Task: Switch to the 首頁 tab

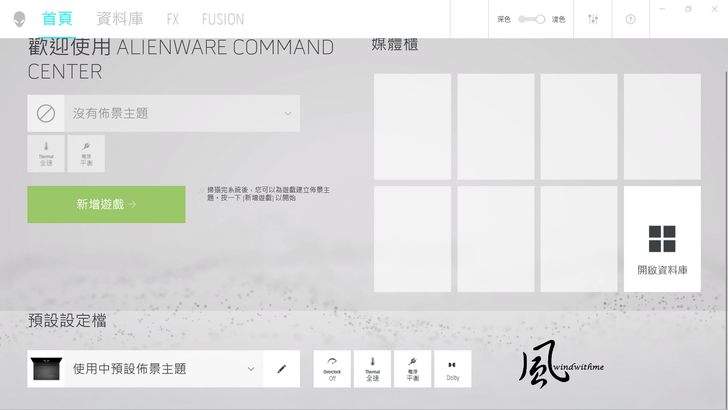Action: point(57,19)
